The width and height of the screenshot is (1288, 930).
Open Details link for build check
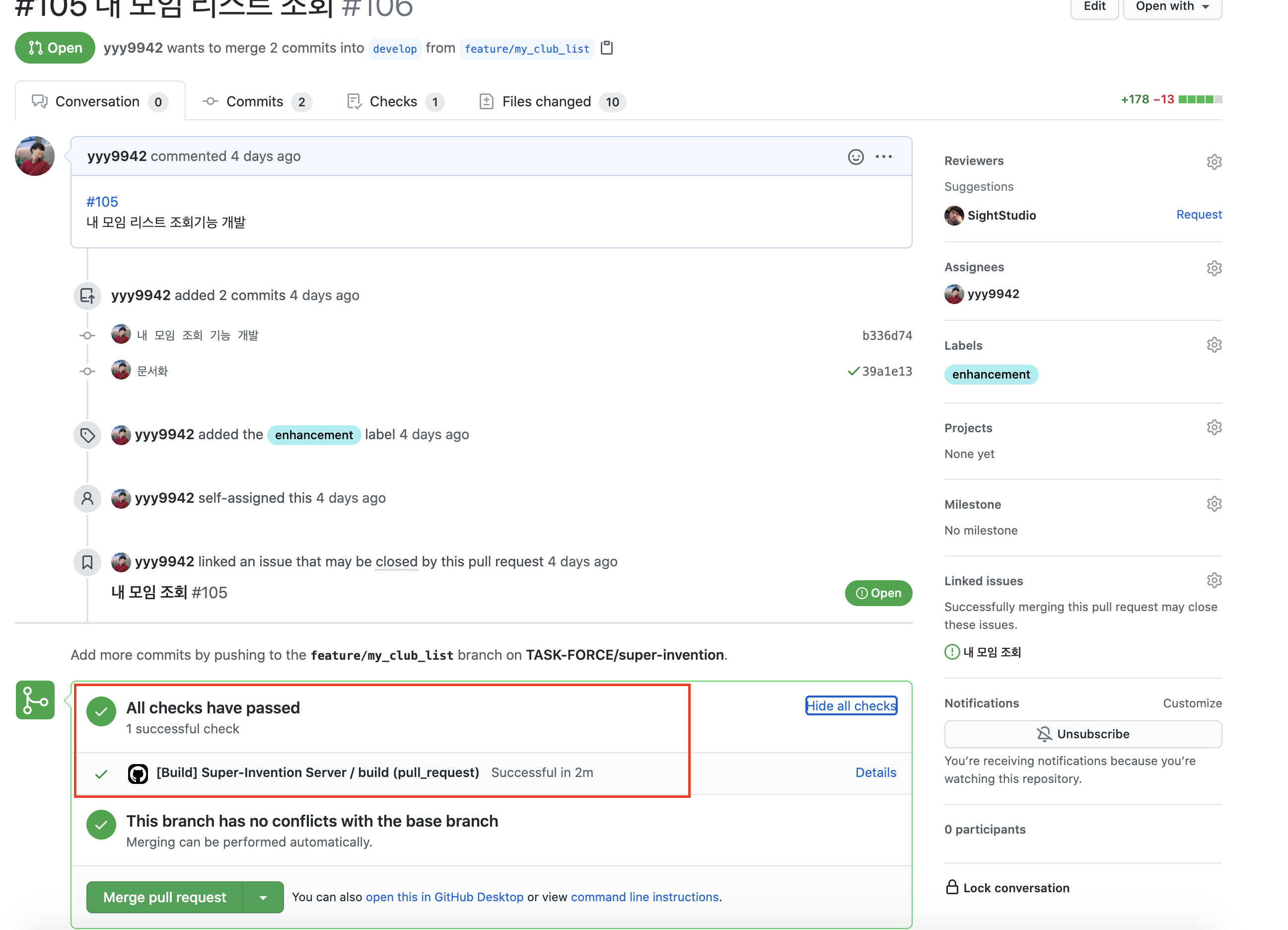coord(875,772)
